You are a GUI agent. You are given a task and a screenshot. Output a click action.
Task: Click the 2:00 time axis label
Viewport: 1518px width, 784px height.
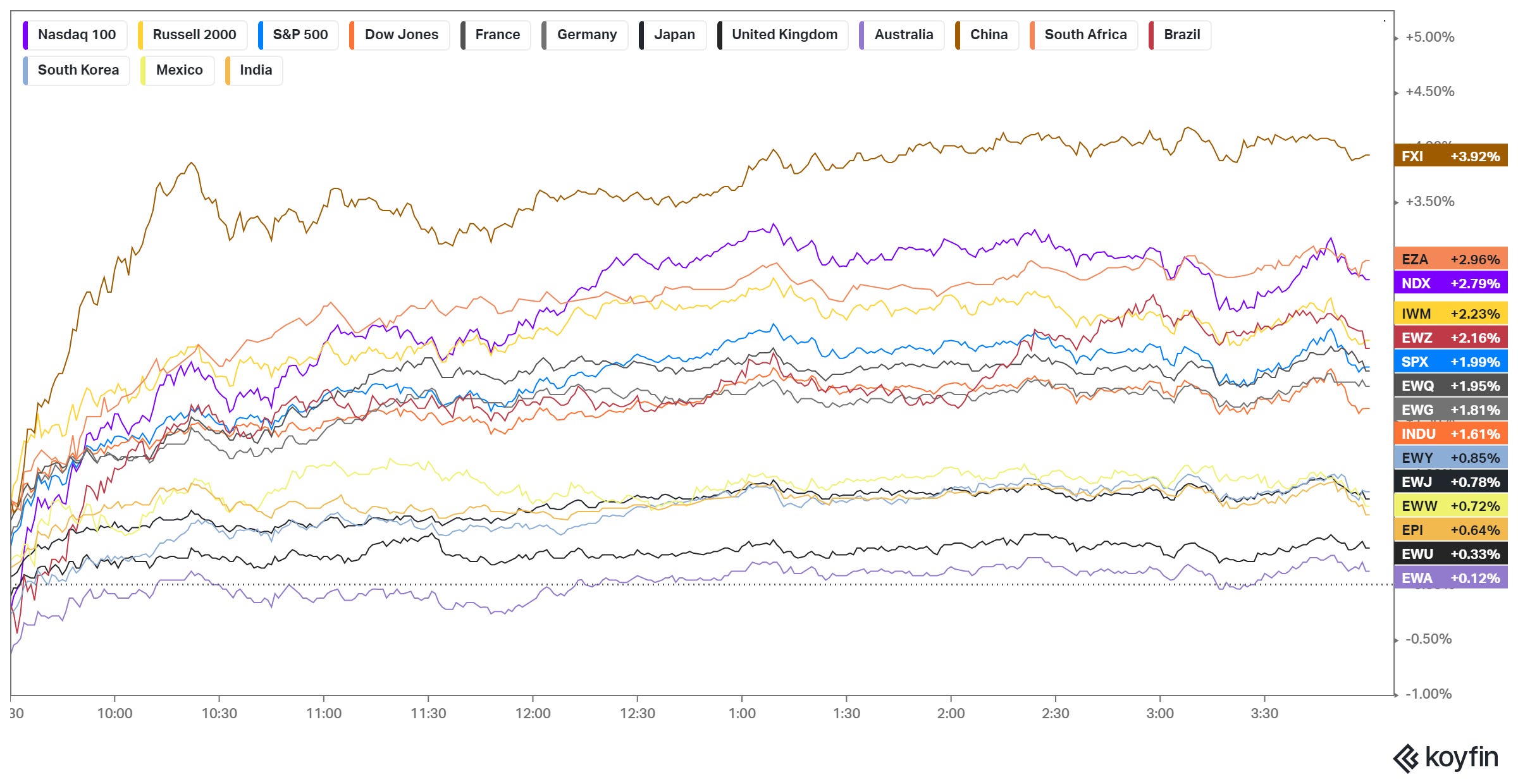pos(951,714)
